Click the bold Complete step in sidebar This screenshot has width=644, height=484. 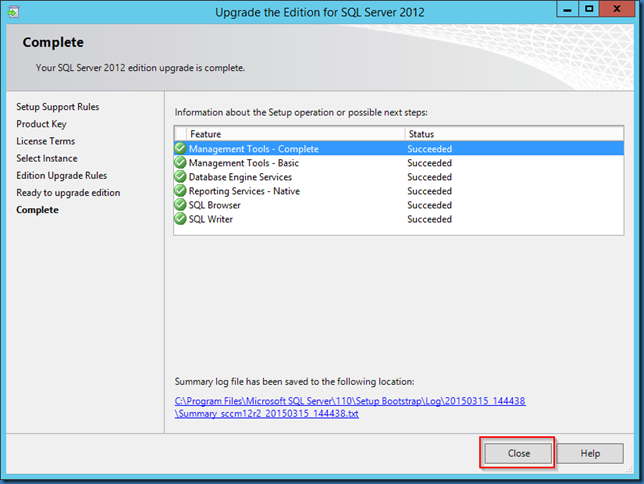(37, 210)
